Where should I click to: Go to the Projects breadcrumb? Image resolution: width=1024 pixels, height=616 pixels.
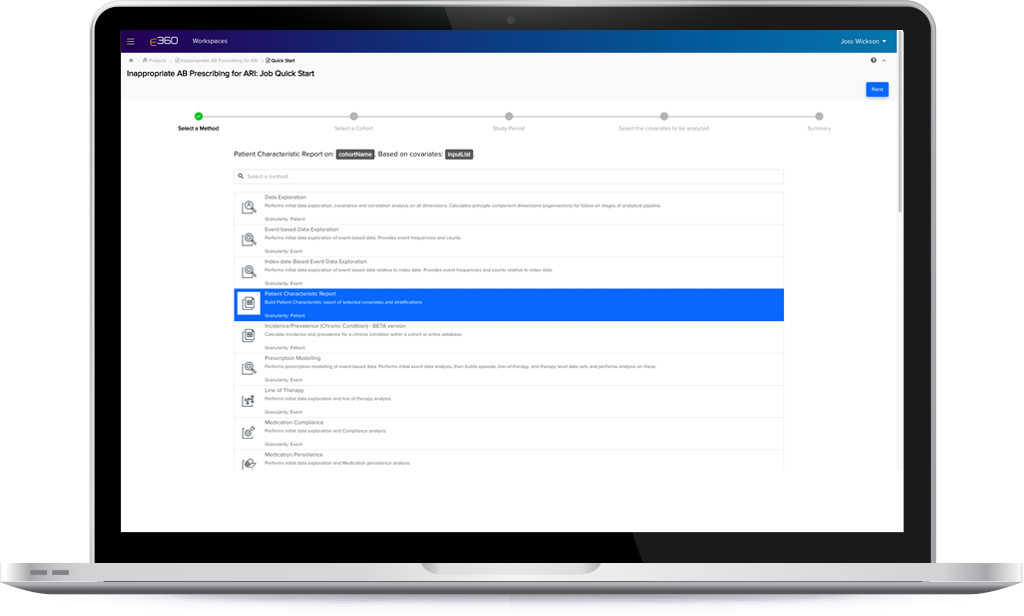pyautogui.click(x=155, y=61)
